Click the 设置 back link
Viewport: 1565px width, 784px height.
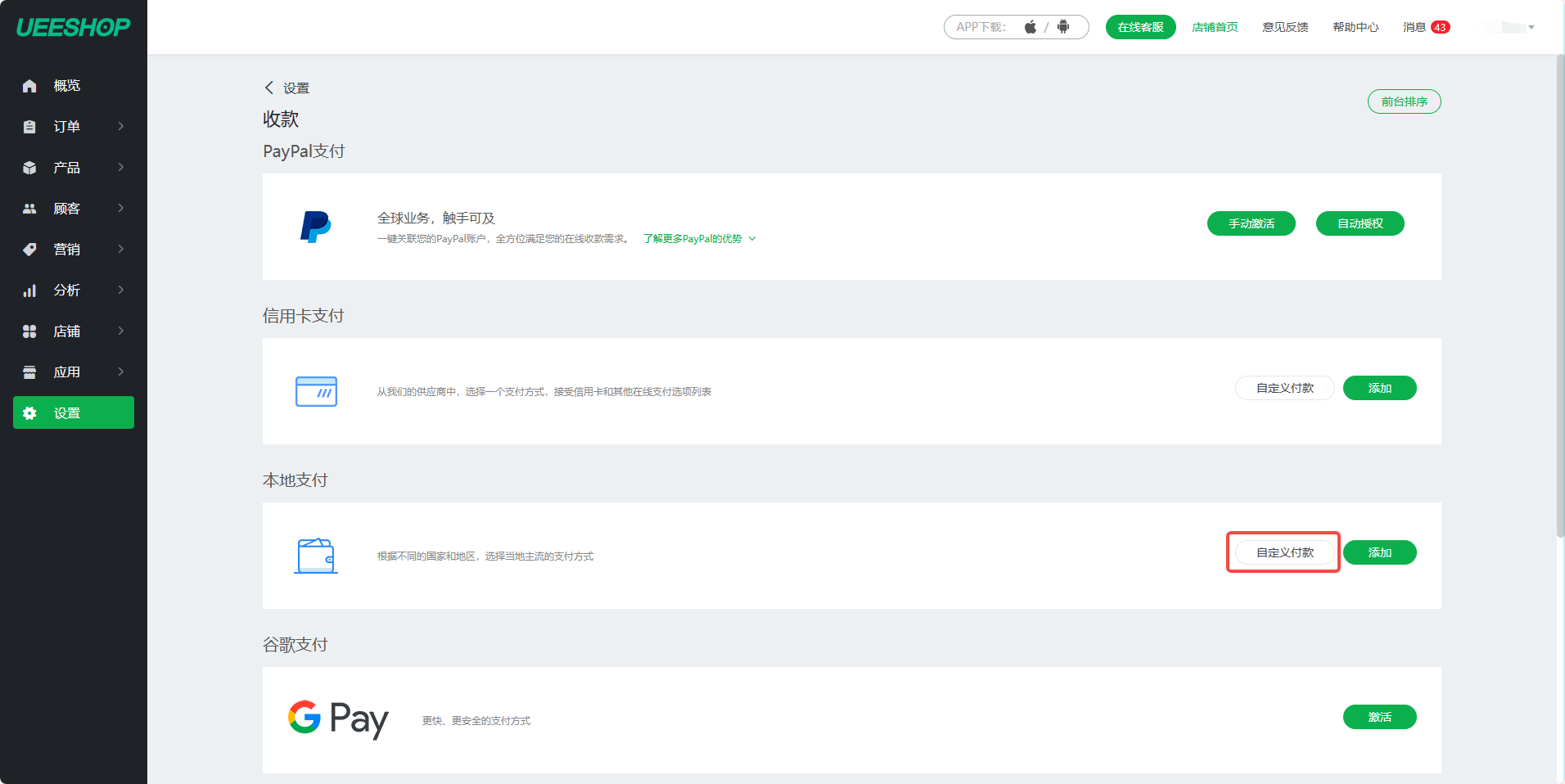(x=296, y=88)
